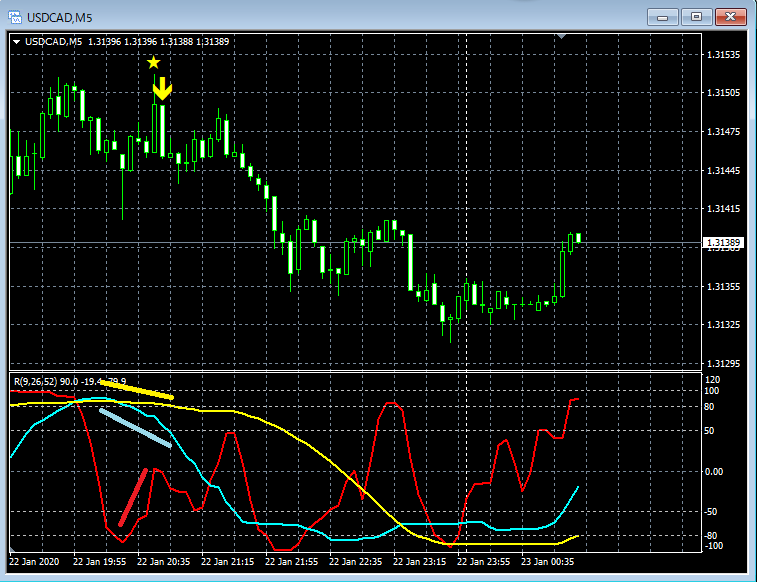Click the gray chart shift triangle marker
The height and width of the screenshot is (582, 757).
(x=561, y=36)
